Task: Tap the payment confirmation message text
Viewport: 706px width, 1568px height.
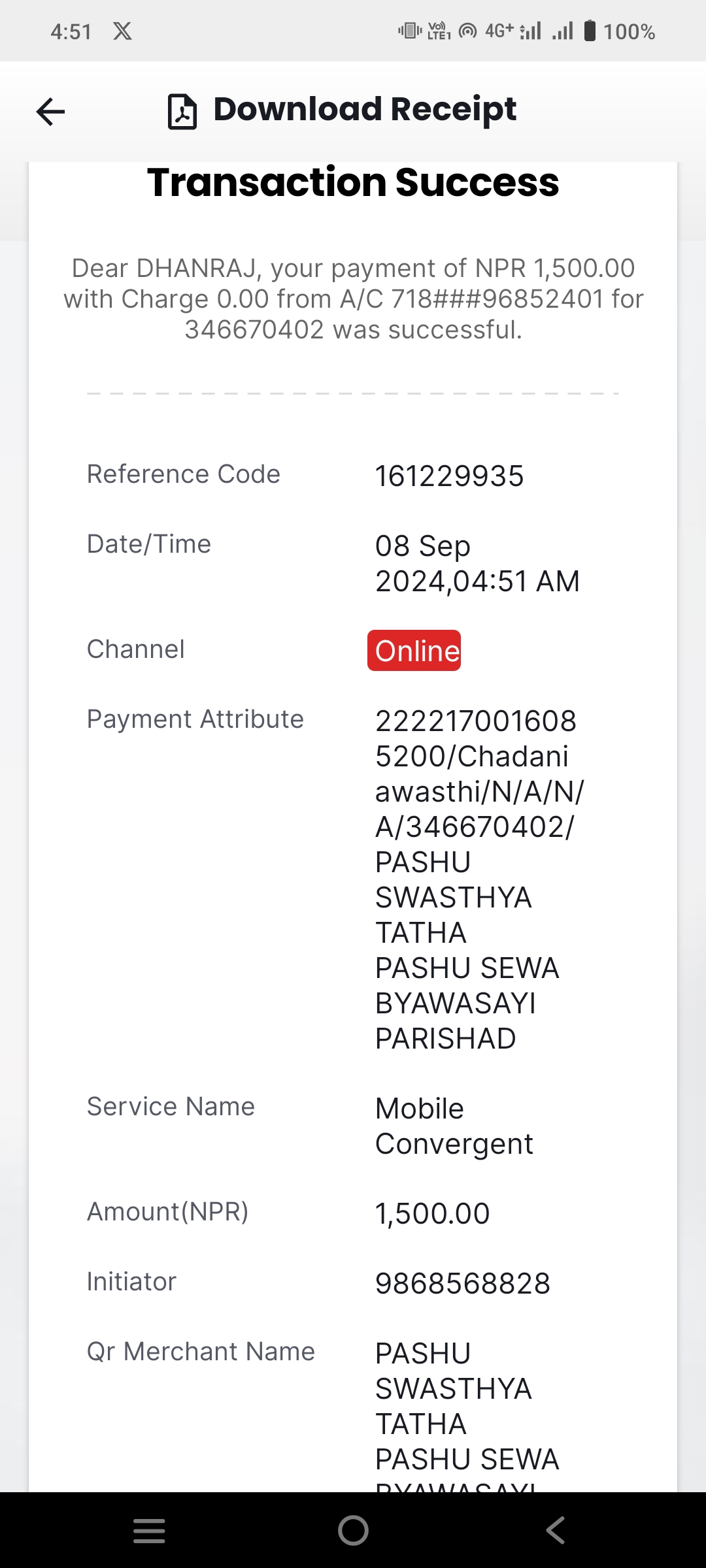Action: tap(353, 299)
